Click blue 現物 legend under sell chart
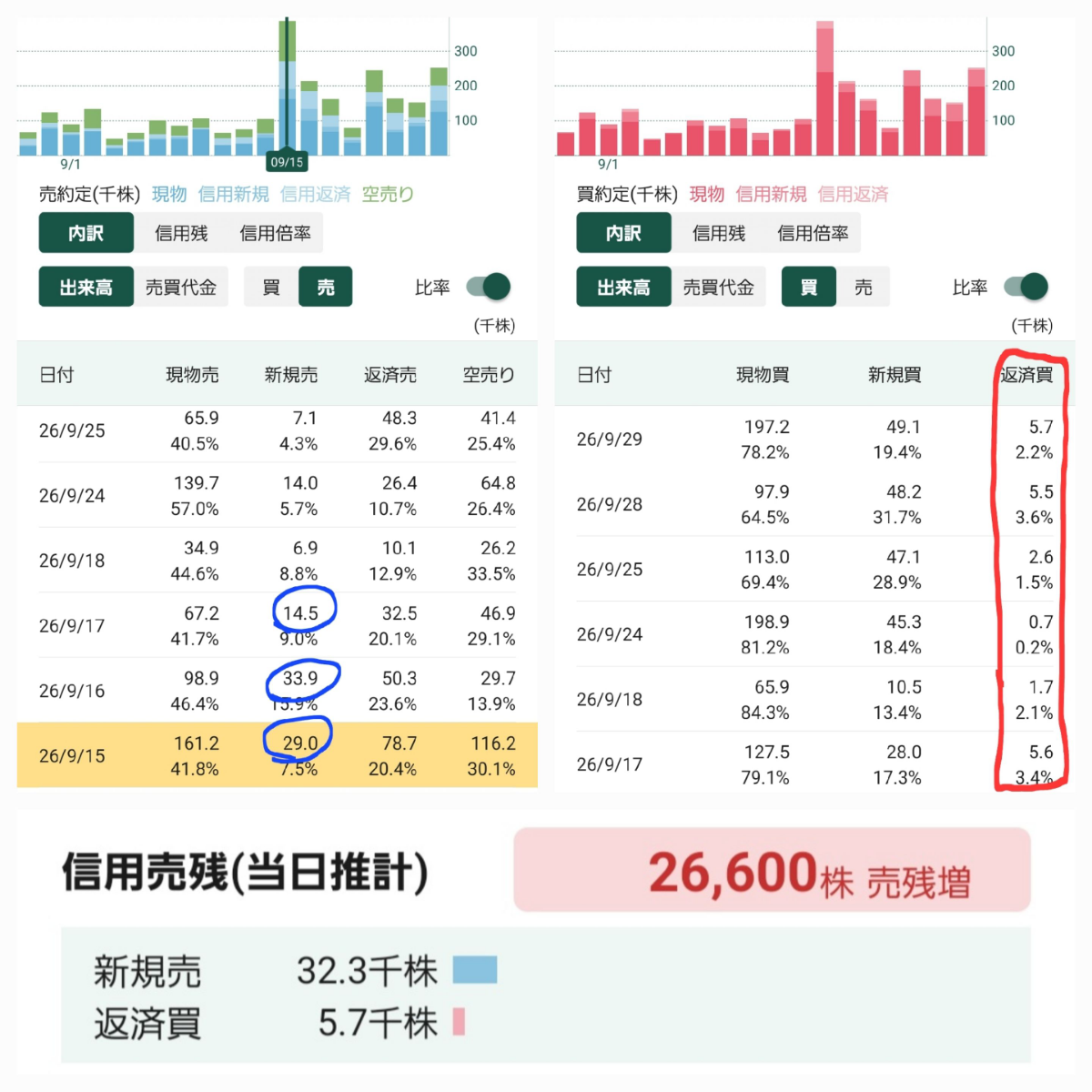Image resolution: width=1092 pixels, height=1092 pixels. (x=169, y=194)
